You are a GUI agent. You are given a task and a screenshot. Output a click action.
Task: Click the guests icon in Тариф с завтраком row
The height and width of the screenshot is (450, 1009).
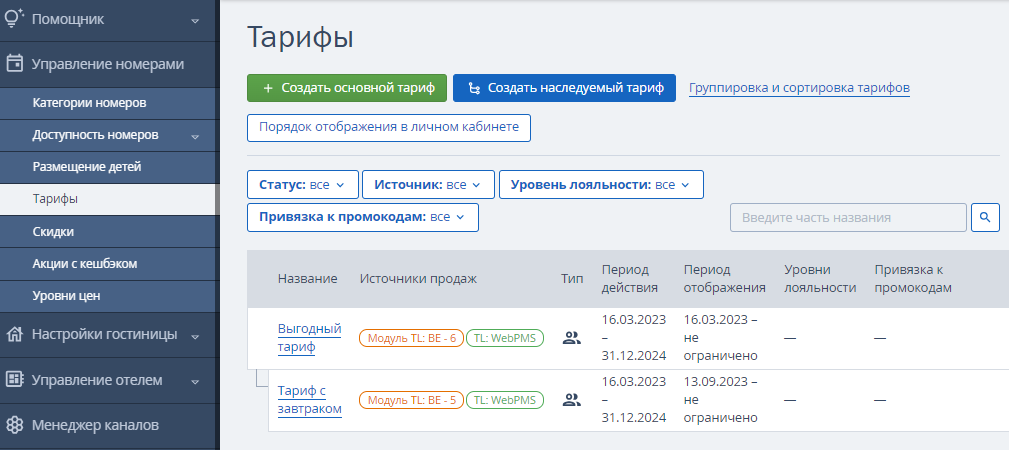tap(571, 400)
